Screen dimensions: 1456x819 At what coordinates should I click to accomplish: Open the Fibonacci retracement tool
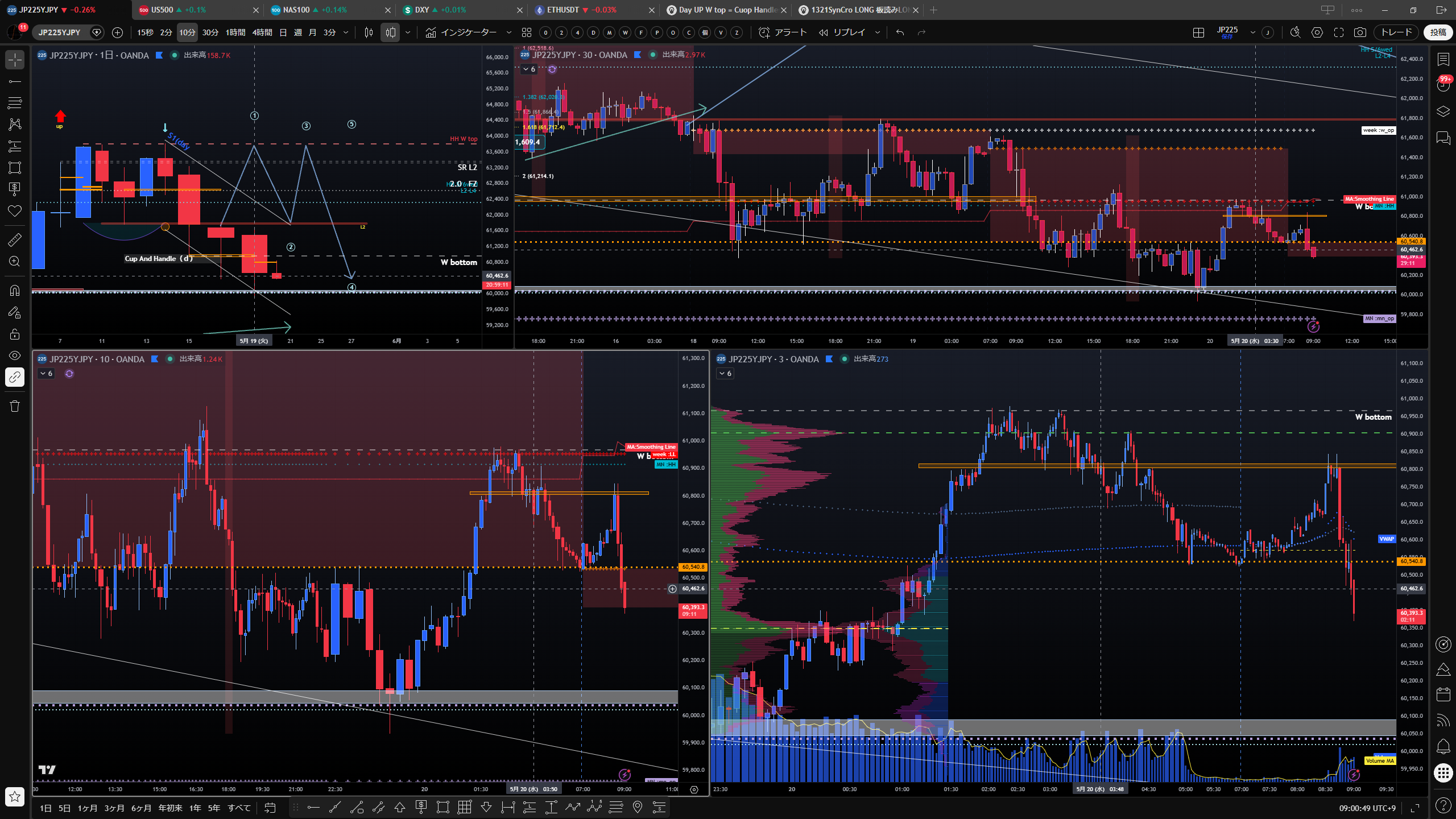(x=15, y=103)
